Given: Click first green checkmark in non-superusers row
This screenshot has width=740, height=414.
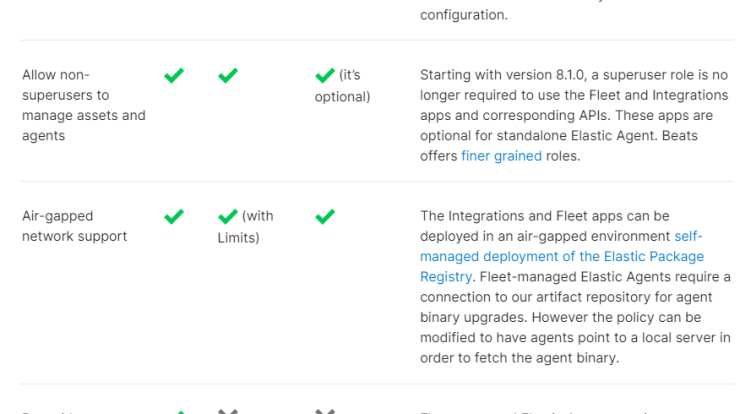Looking at the screenshot, I should [x=174, y=76].
